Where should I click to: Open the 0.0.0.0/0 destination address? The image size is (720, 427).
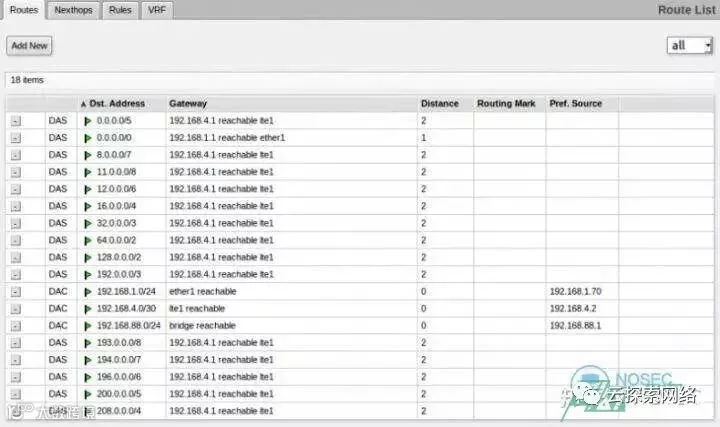coord(114,138)
